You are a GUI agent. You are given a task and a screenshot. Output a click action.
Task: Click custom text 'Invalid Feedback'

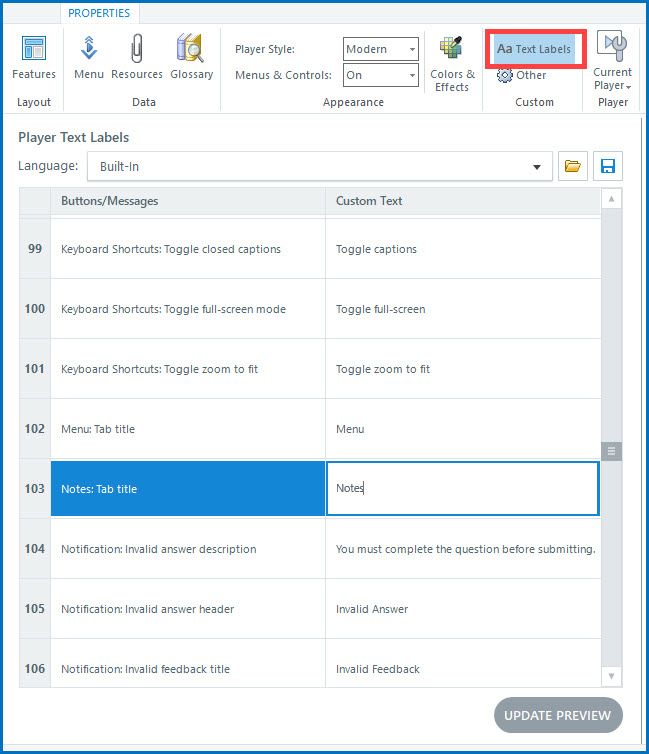click(x=378, y=669)
